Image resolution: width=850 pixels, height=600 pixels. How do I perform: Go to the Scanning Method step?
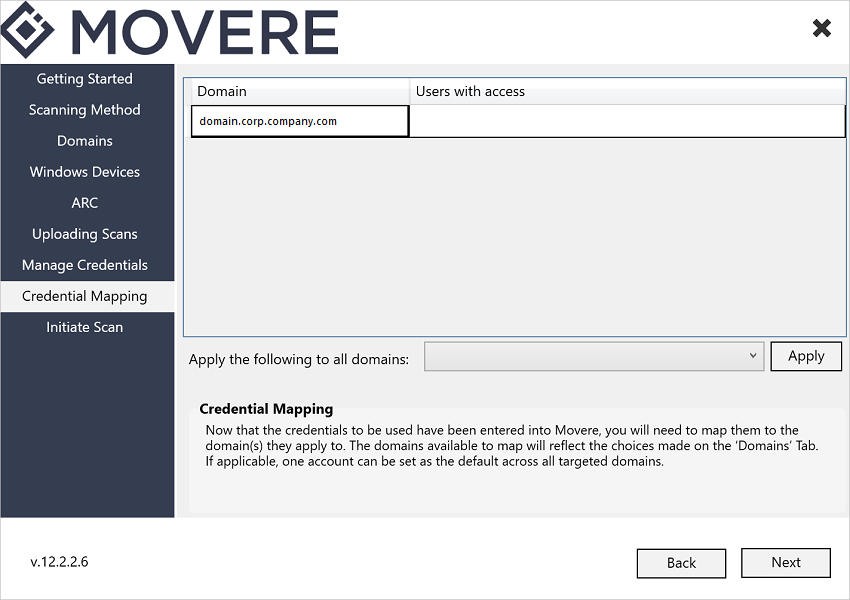[85, 110]
